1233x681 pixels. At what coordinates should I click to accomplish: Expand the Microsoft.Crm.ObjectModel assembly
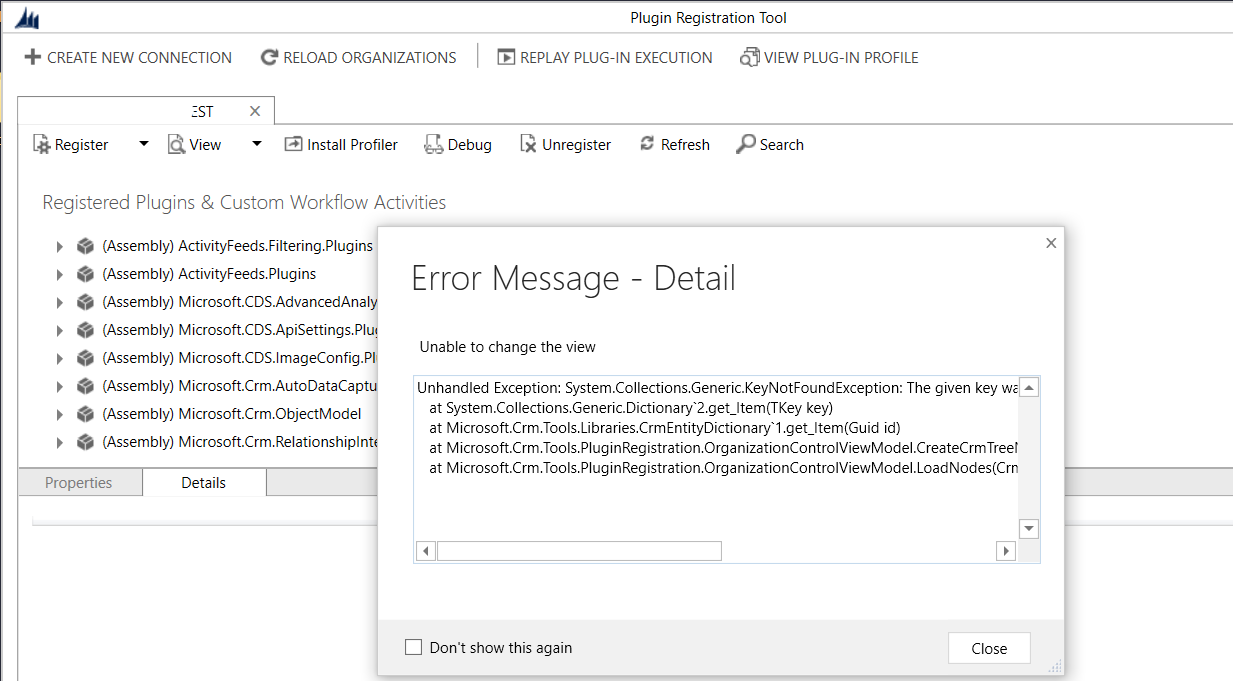point(59,413)
